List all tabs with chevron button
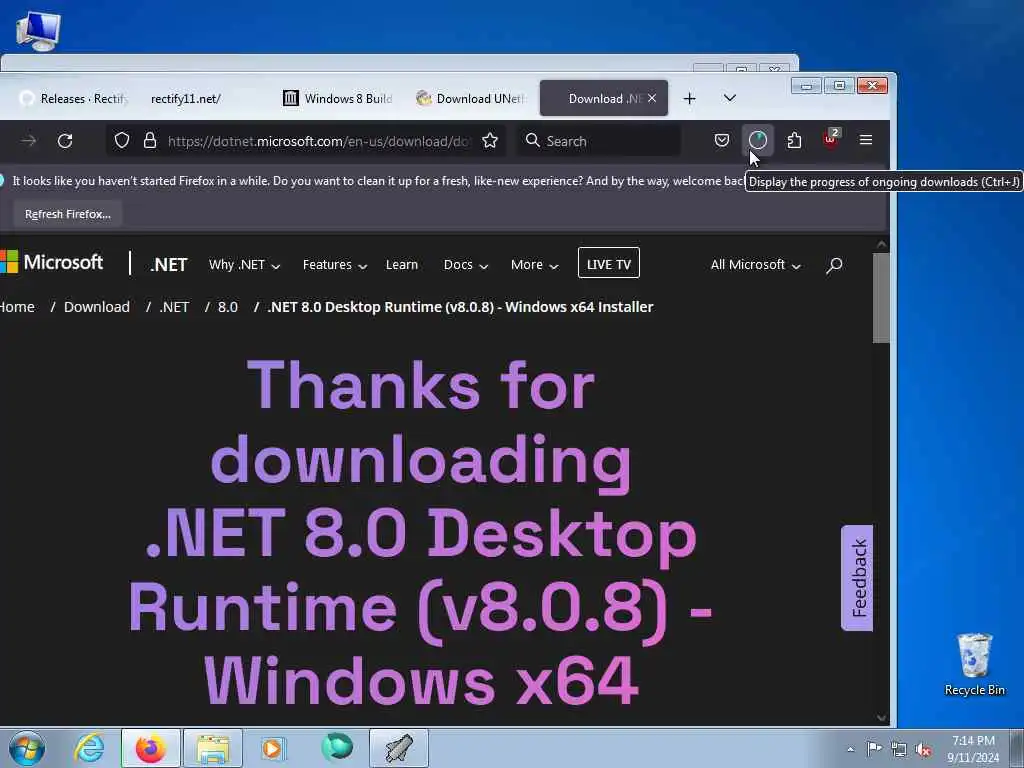Image resolution: width=1024 pixels, height=768 pixels. click(730, 98)
